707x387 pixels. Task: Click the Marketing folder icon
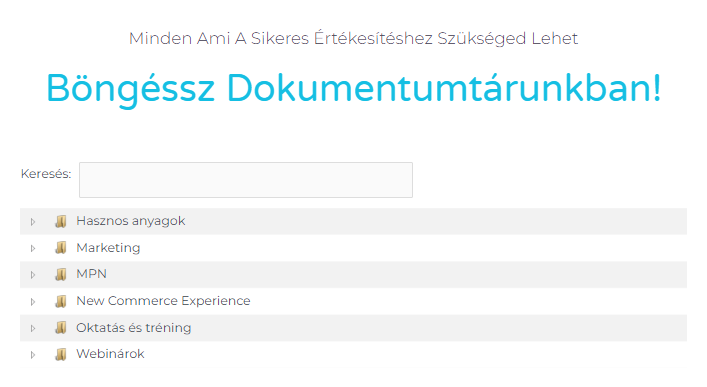click(x=61, y=248)
